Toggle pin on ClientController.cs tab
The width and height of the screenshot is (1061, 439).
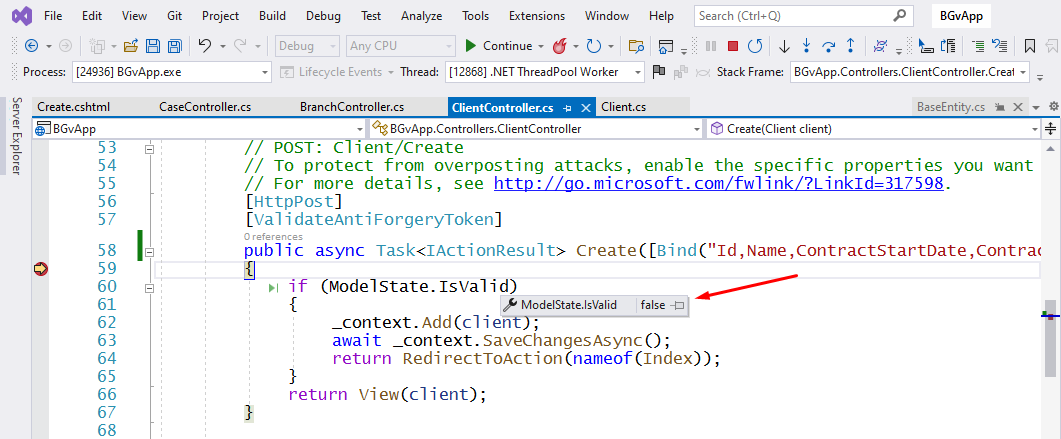(568, 107)
